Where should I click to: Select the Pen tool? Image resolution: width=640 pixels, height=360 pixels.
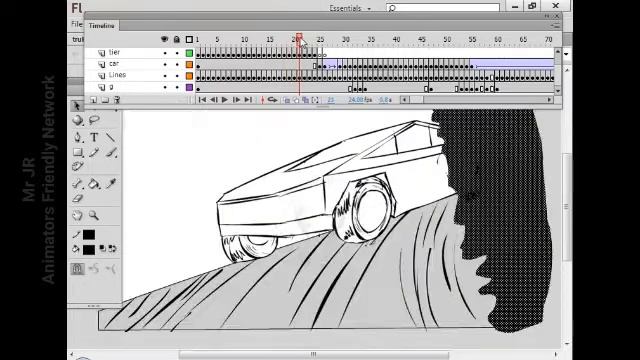click(77, 137)
